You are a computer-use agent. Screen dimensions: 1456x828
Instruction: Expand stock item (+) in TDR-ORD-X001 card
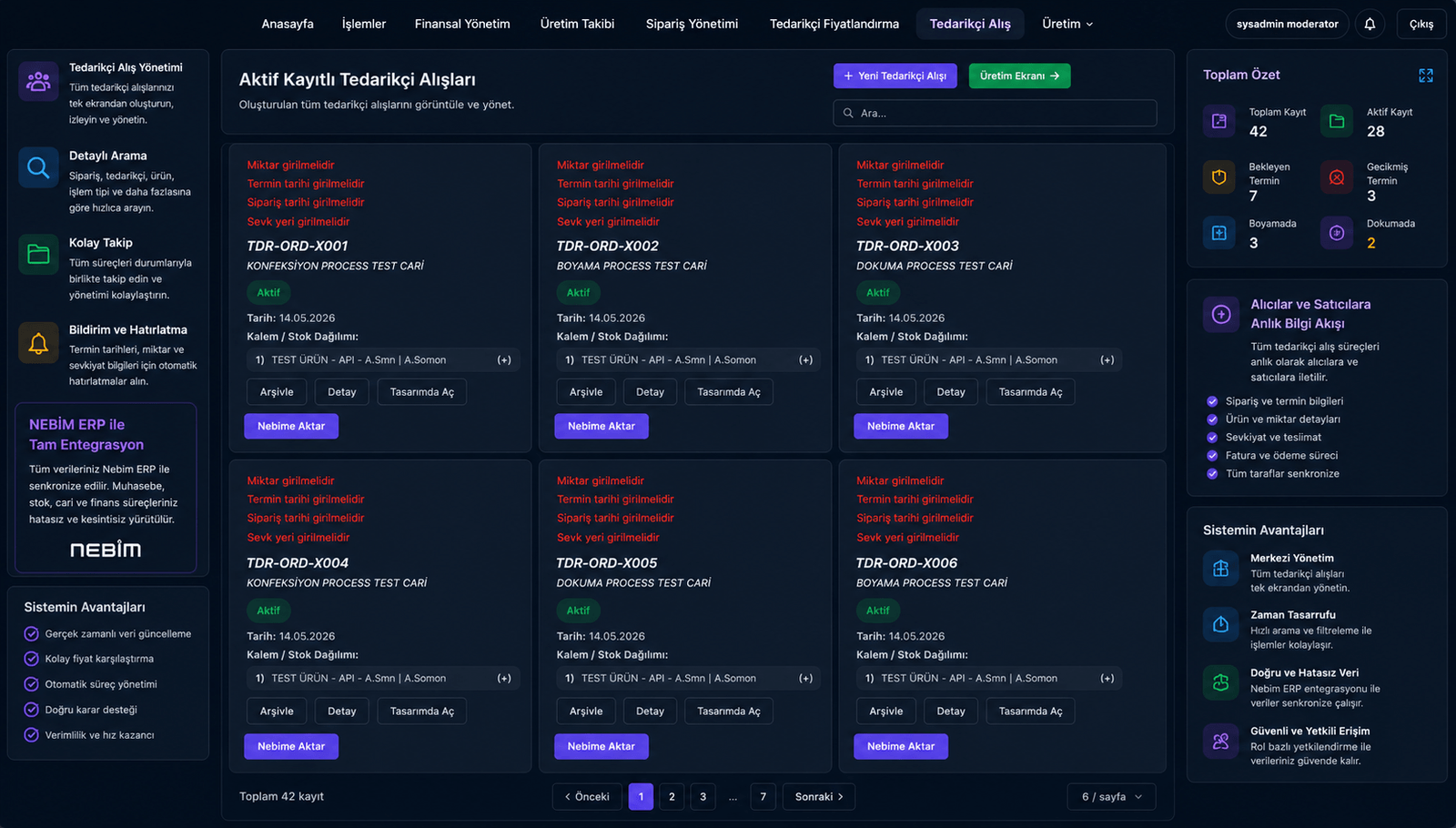504,360
